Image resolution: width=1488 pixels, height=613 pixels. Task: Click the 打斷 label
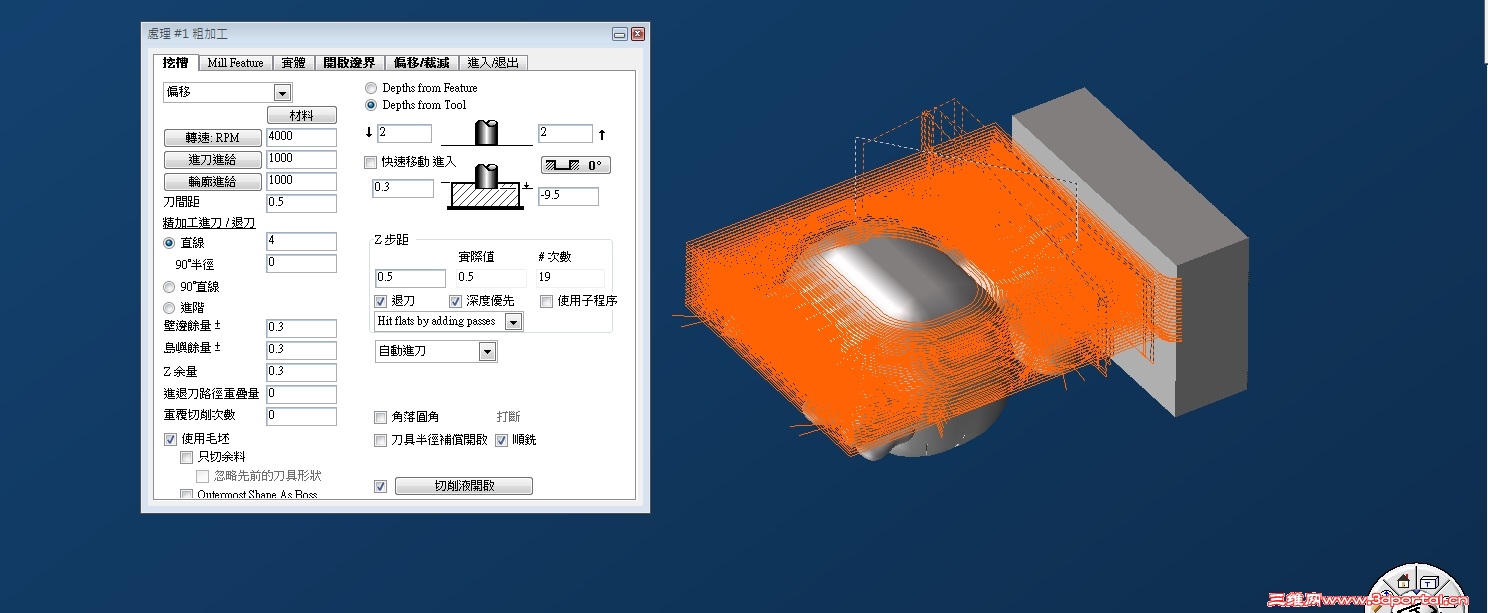coord(509,417)
